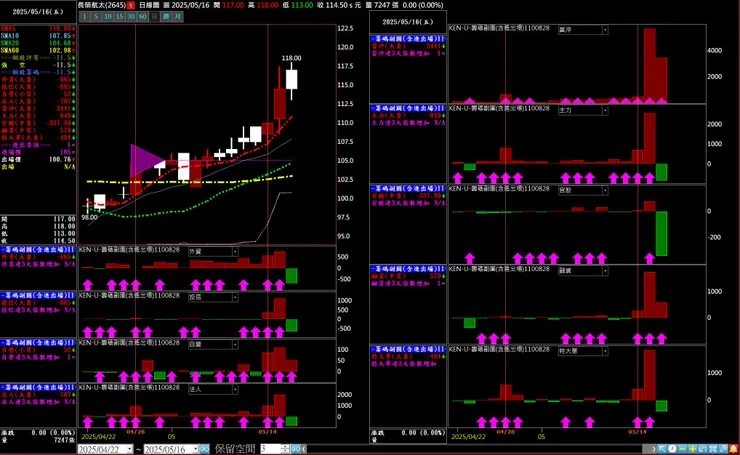
Task: Click GO button next to 保留空間 field
Action: [295, 449]
